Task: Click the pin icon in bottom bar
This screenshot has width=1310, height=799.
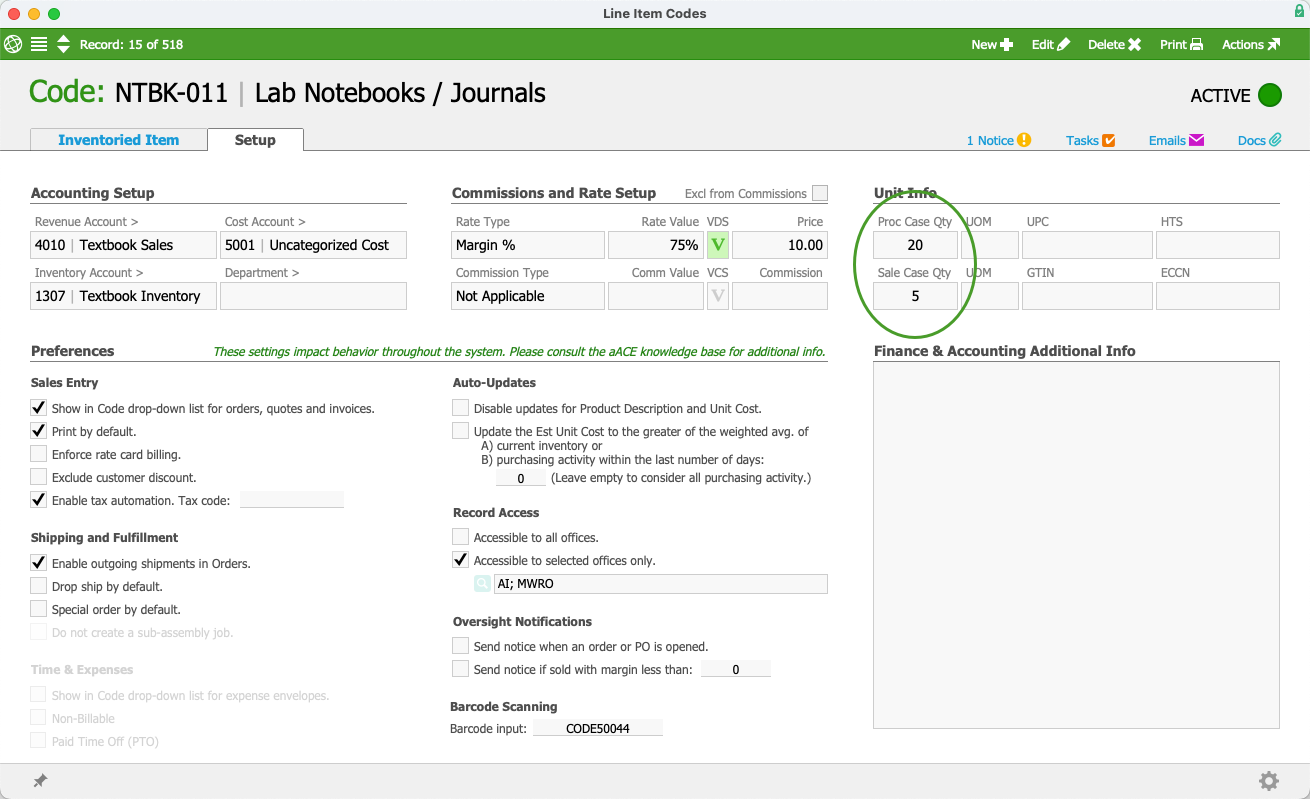Action: tap(40, 781)
